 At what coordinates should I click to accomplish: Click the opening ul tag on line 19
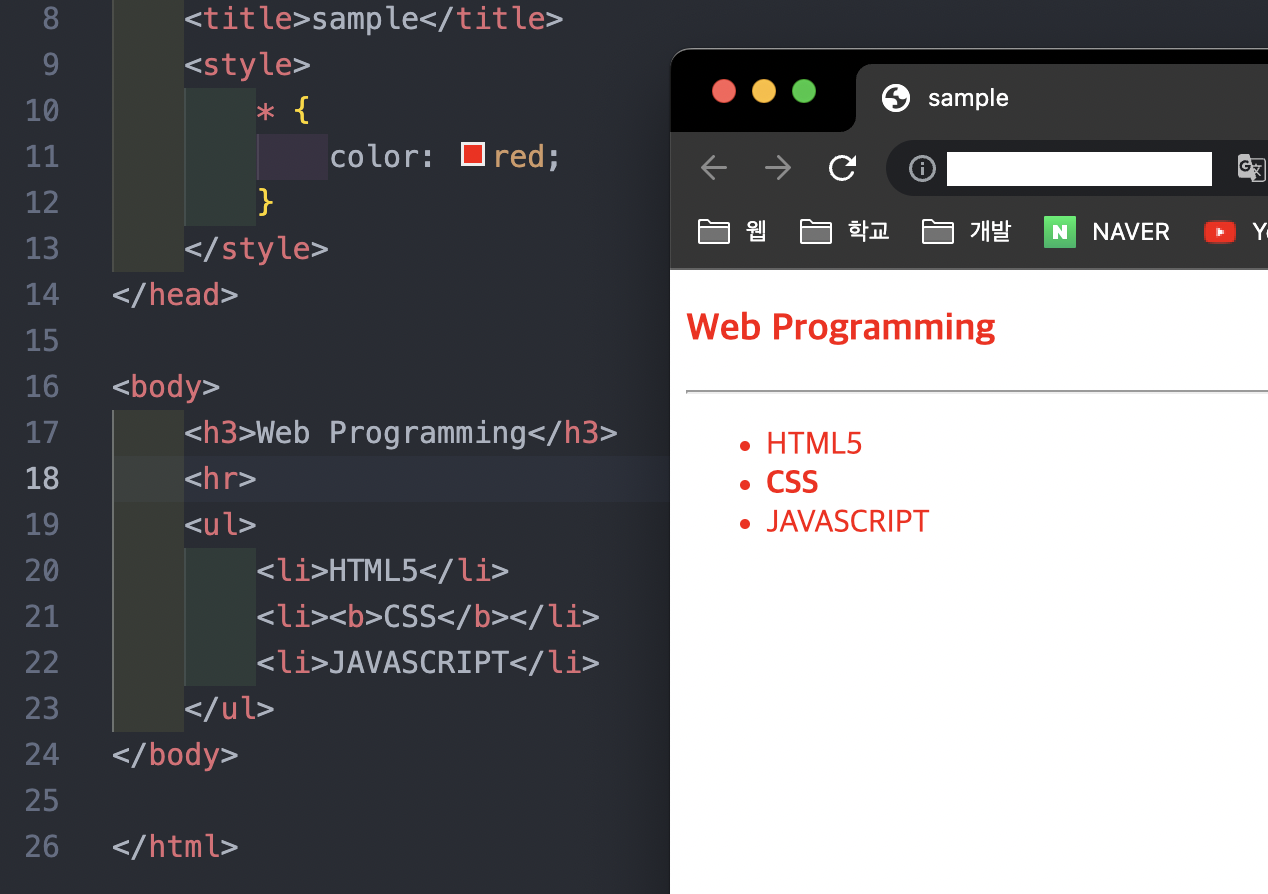(x=221, y=525)
